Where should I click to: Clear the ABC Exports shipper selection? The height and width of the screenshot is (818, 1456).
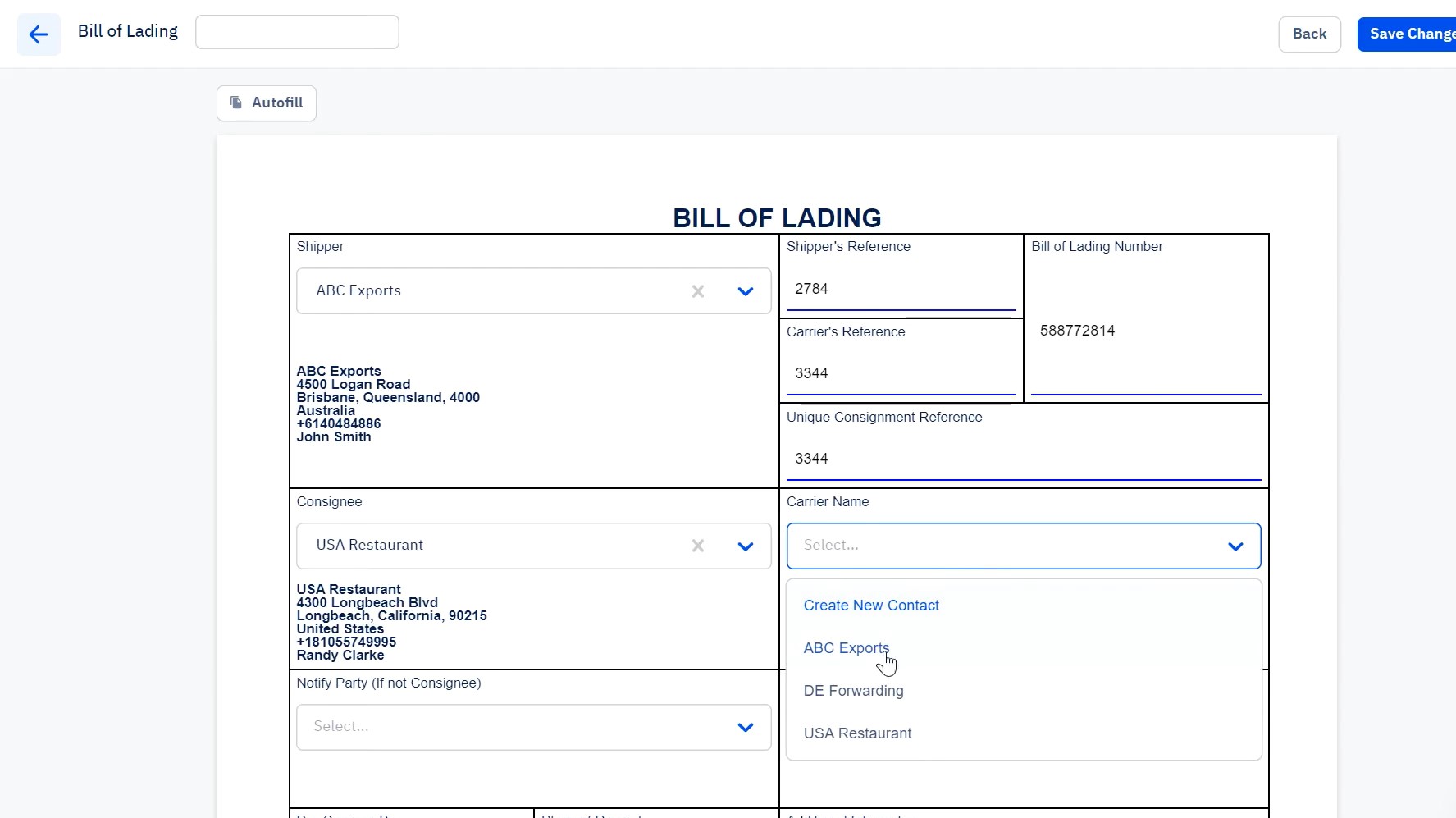pyautogui.click(x=698, y=291)
